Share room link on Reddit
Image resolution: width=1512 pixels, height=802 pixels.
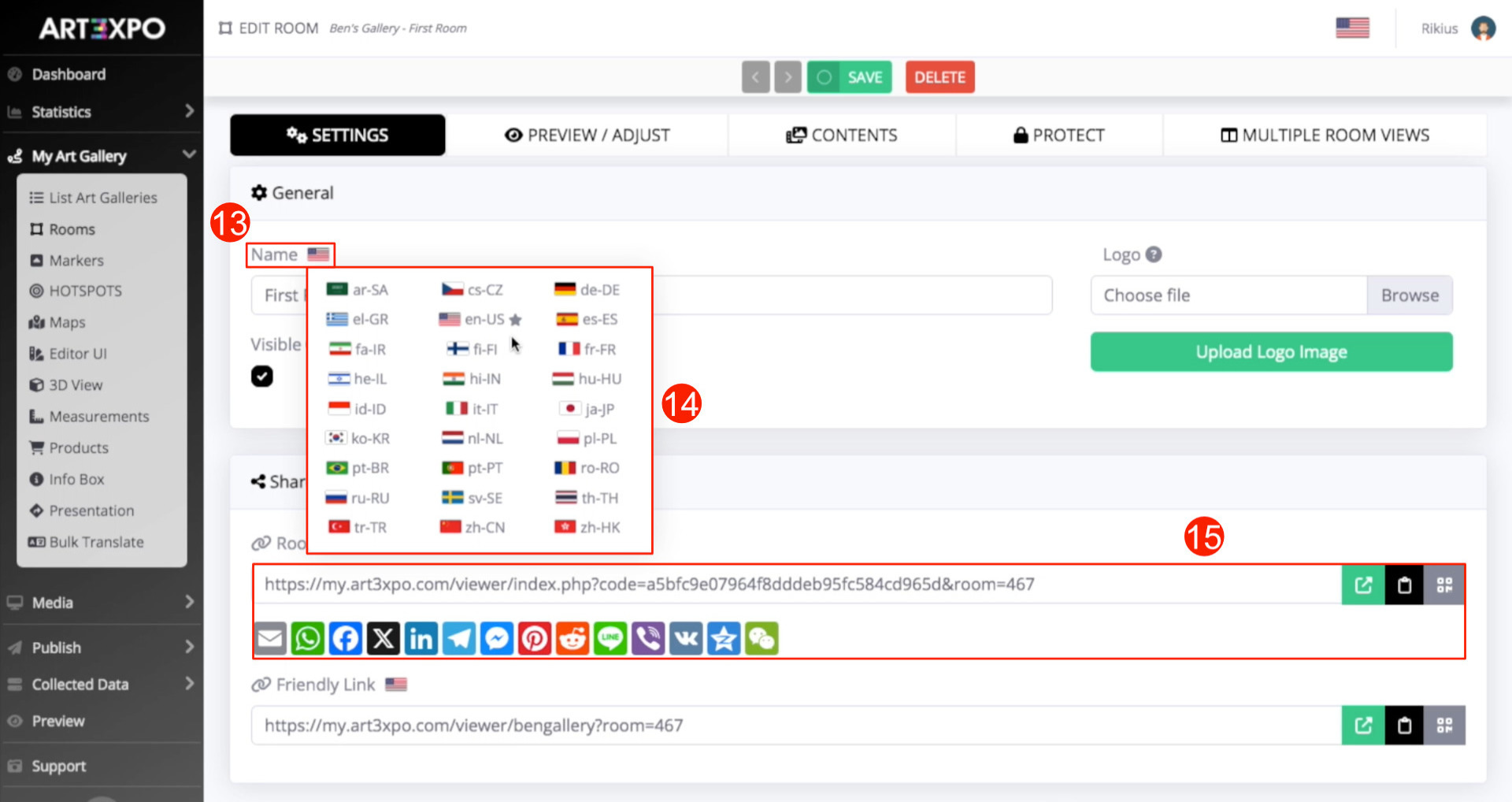click(573, 638)
